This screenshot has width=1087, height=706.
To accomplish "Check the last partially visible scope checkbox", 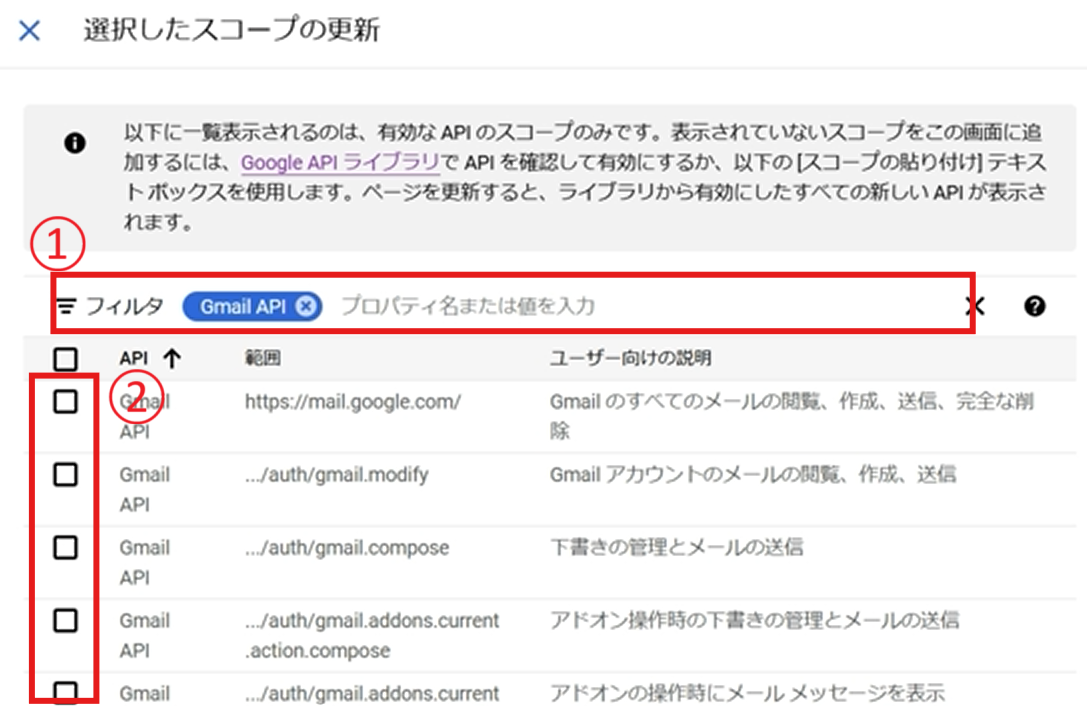I will (x=65, y=692).
